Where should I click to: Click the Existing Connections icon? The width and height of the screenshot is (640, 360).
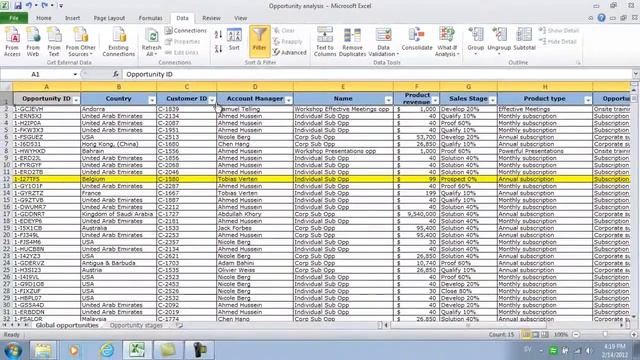tap(119, 41)
